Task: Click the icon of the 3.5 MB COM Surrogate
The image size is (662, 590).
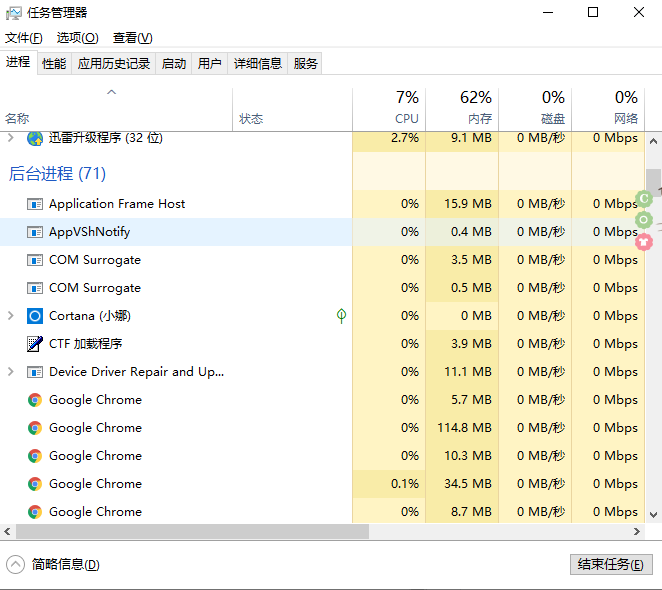Action: coord(35,260)
